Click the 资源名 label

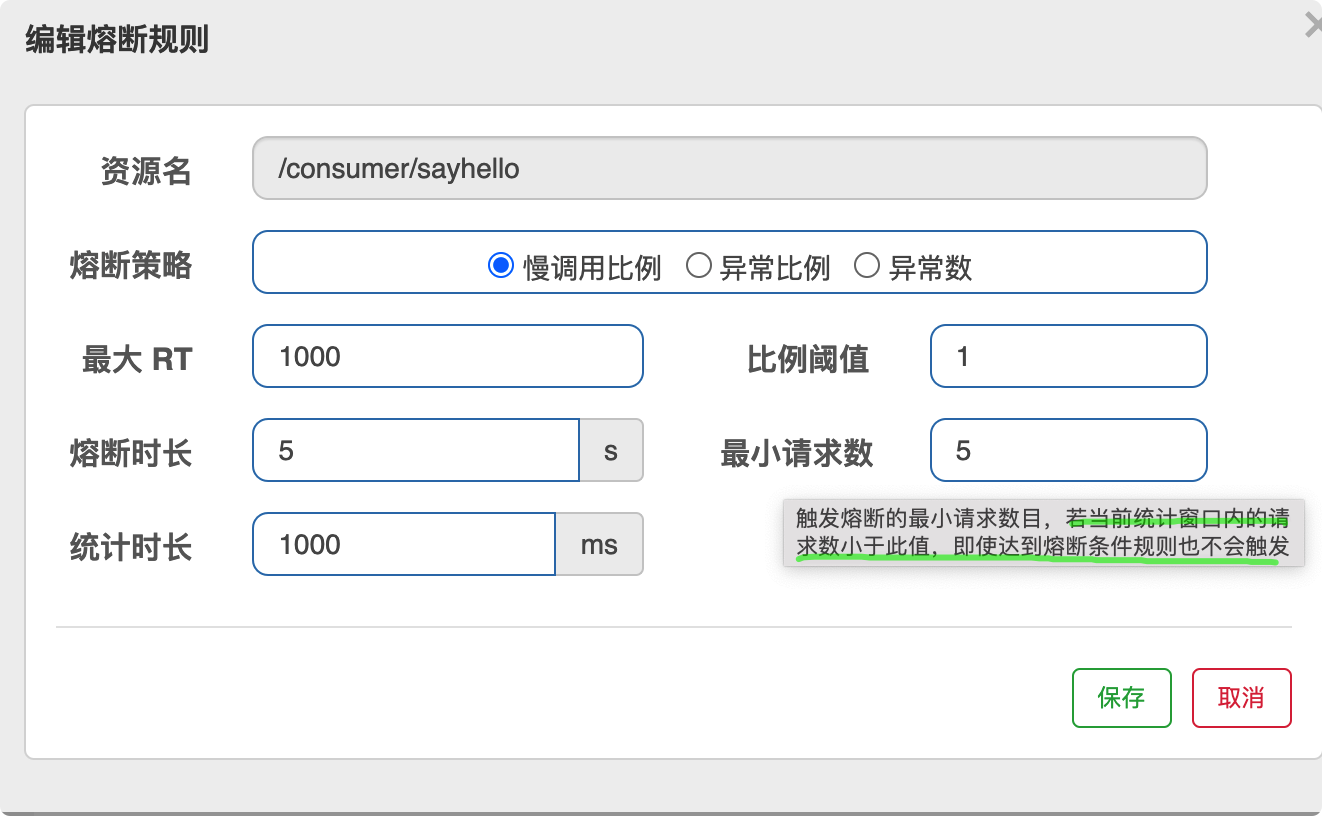point(146,172)
